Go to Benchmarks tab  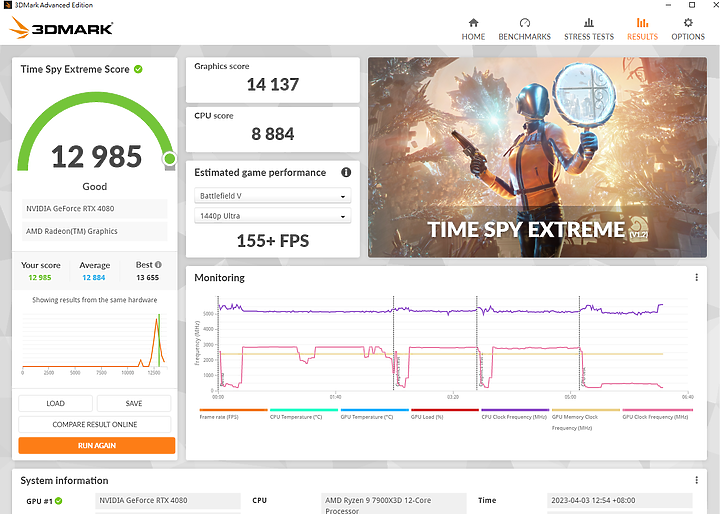[x=524, y=29]
